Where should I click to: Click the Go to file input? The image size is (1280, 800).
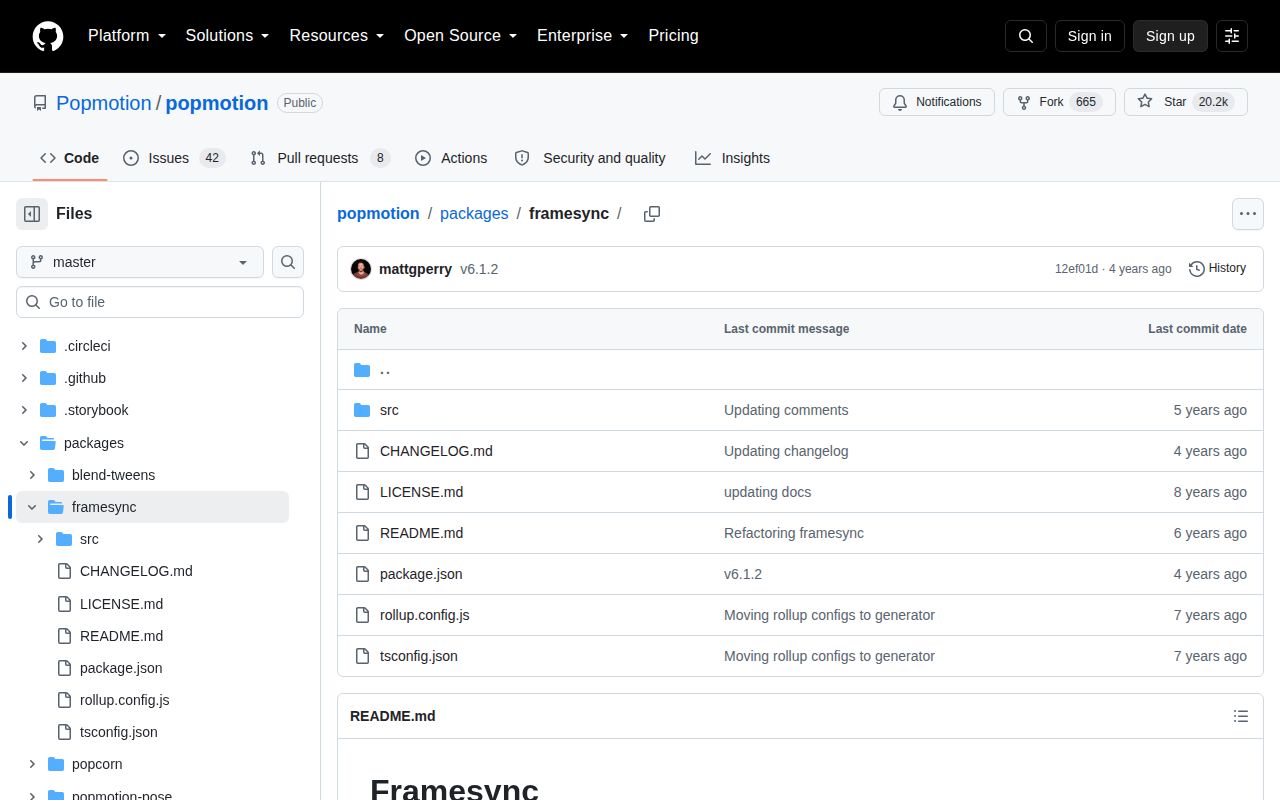[160, 302]
